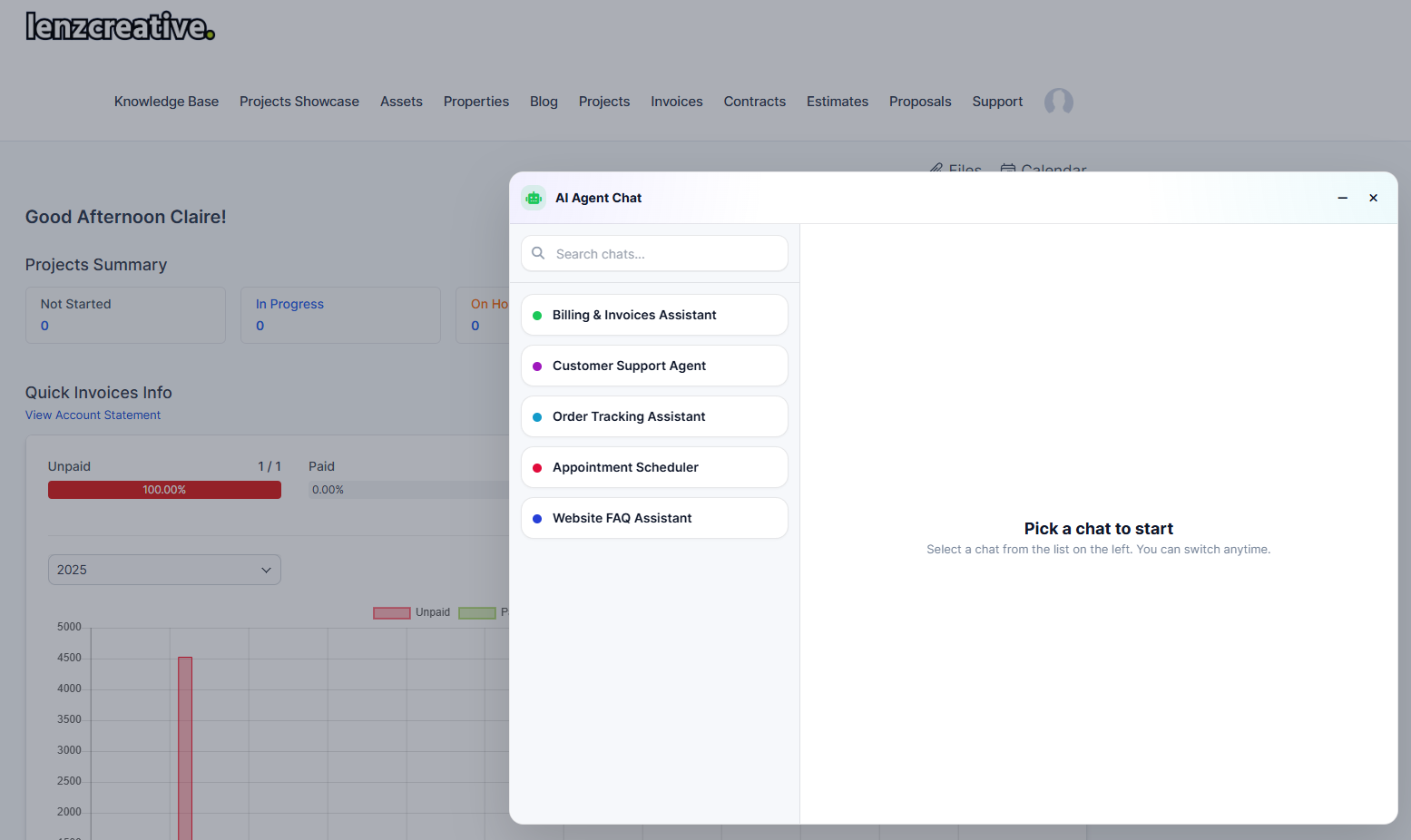Viewport: 1411px width, 840px height.
Task: Close the AI Agent Chat panel
Action: pyautogui.click(x=1374, y=198)
